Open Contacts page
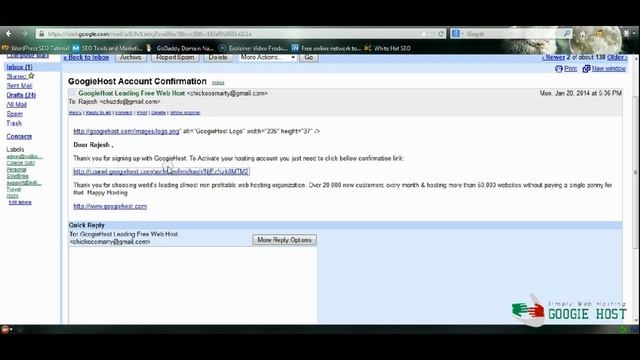640x360 pixels. tap(19, 136)
